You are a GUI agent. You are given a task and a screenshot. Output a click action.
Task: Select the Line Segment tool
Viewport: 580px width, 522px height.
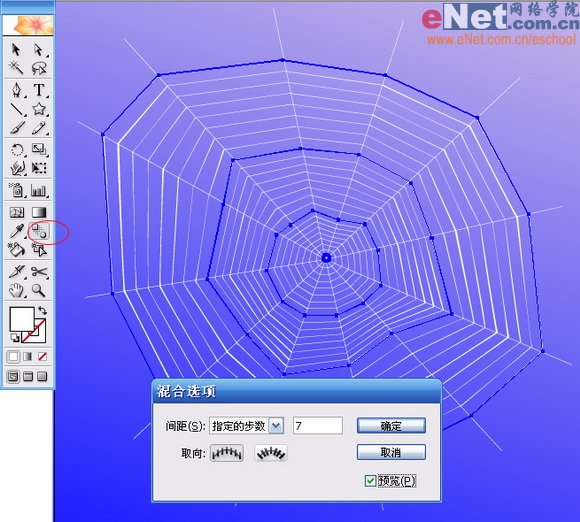pyautogui.click(x=17, y=109)
